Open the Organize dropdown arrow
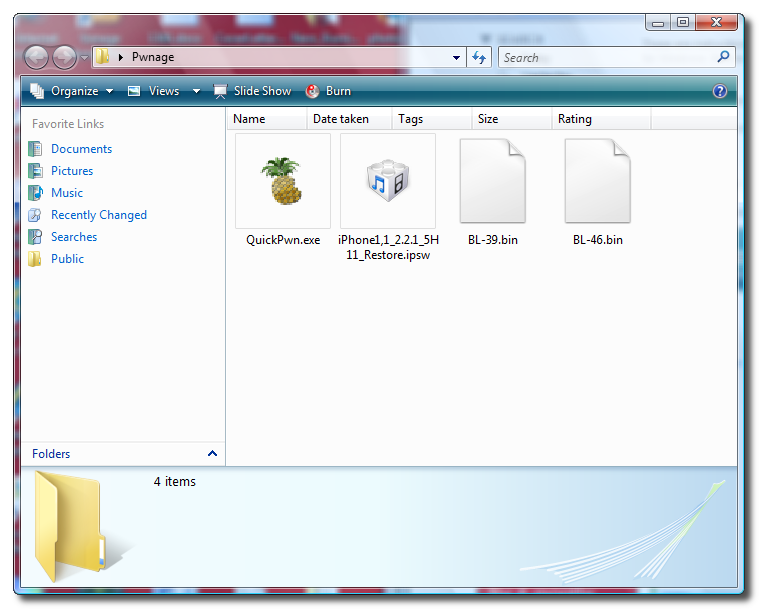The width and height of the screenshot is (759, 609). pos(110,91)
